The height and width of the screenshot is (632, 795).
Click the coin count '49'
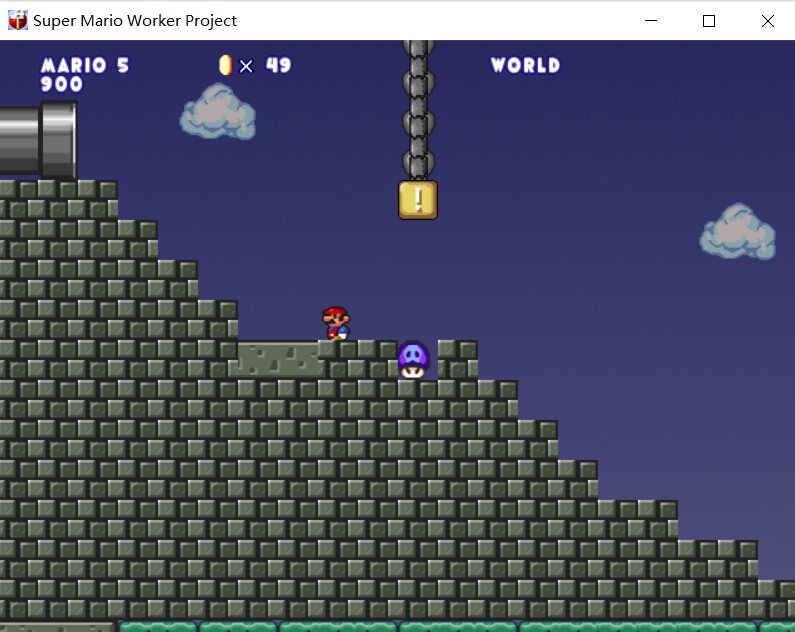click(x=278, y=65)
